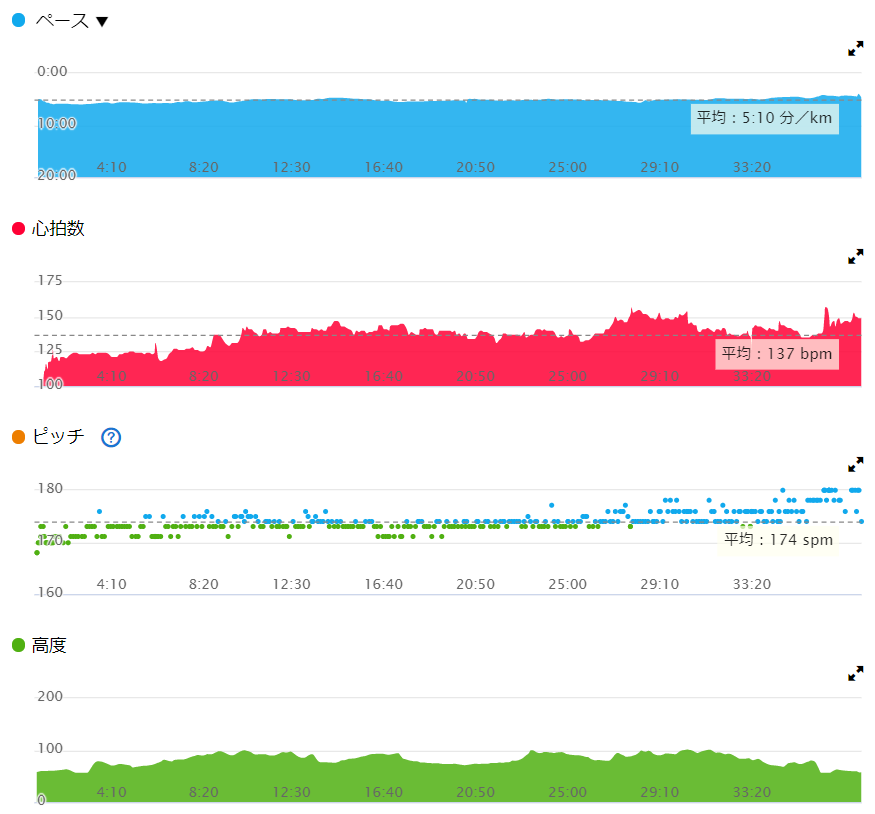Image resolution: width=875 pixels, height=814 pixels.
Task: Click the 4:10 mark on pace chart
Action: click(x=111, y=167)
